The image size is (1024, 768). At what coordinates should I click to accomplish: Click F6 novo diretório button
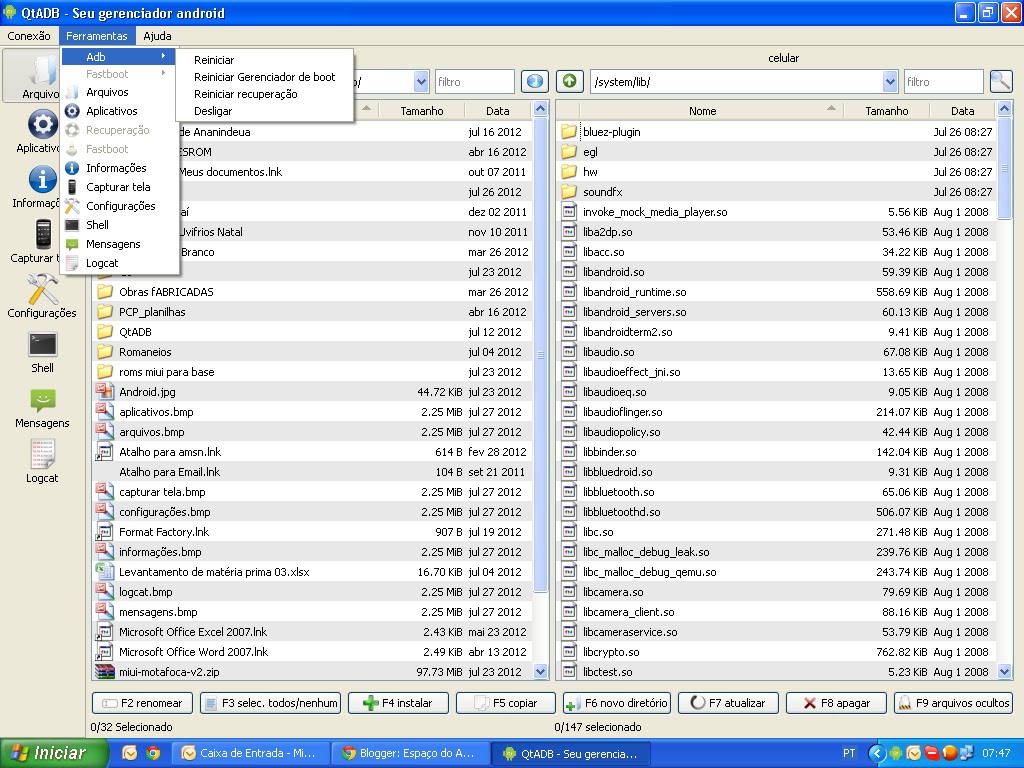pyautogui.click(x=617, y=703)
